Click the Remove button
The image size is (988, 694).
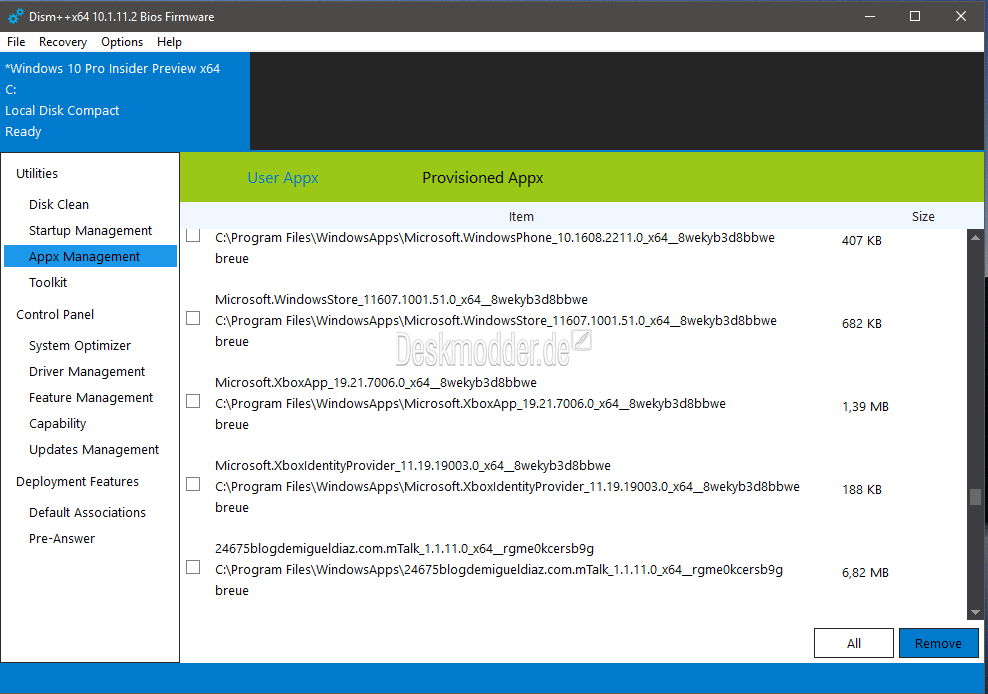point(938,643)
